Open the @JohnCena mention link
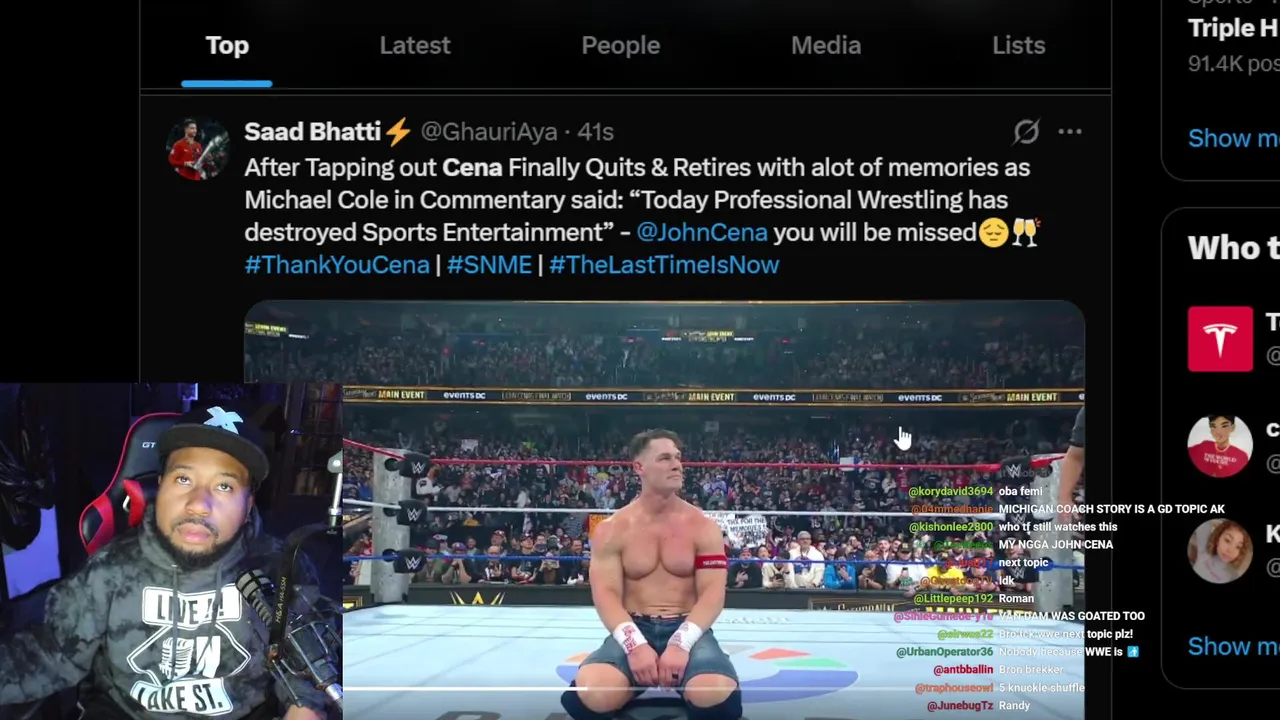The height and width of the screenshot is (720, 1280). (x=702, y=232)
